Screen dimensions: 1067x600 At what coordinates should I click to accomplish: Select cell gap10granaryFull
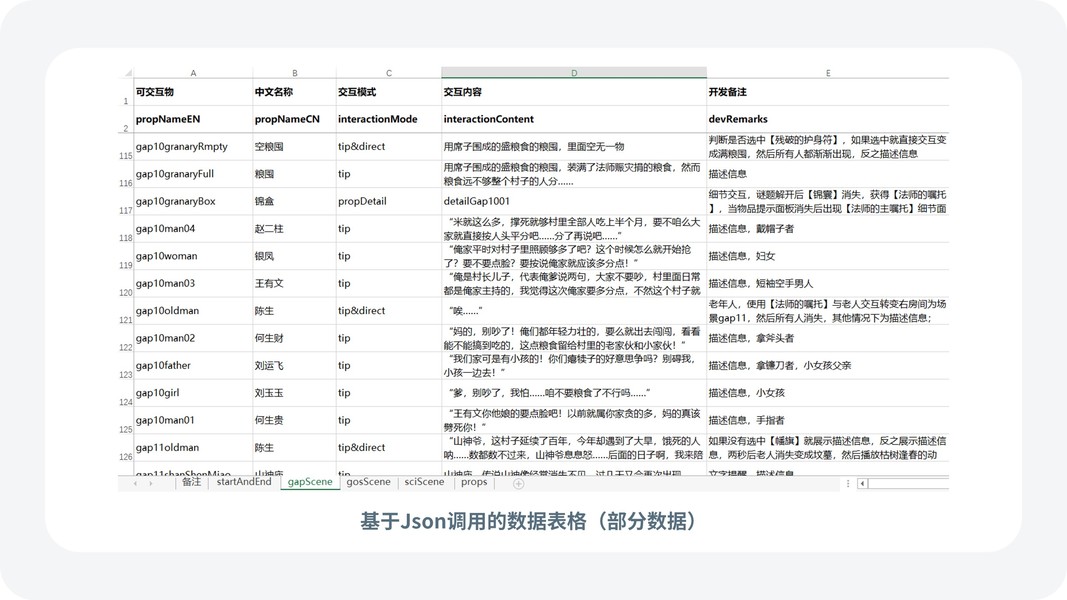coord(193,174)
